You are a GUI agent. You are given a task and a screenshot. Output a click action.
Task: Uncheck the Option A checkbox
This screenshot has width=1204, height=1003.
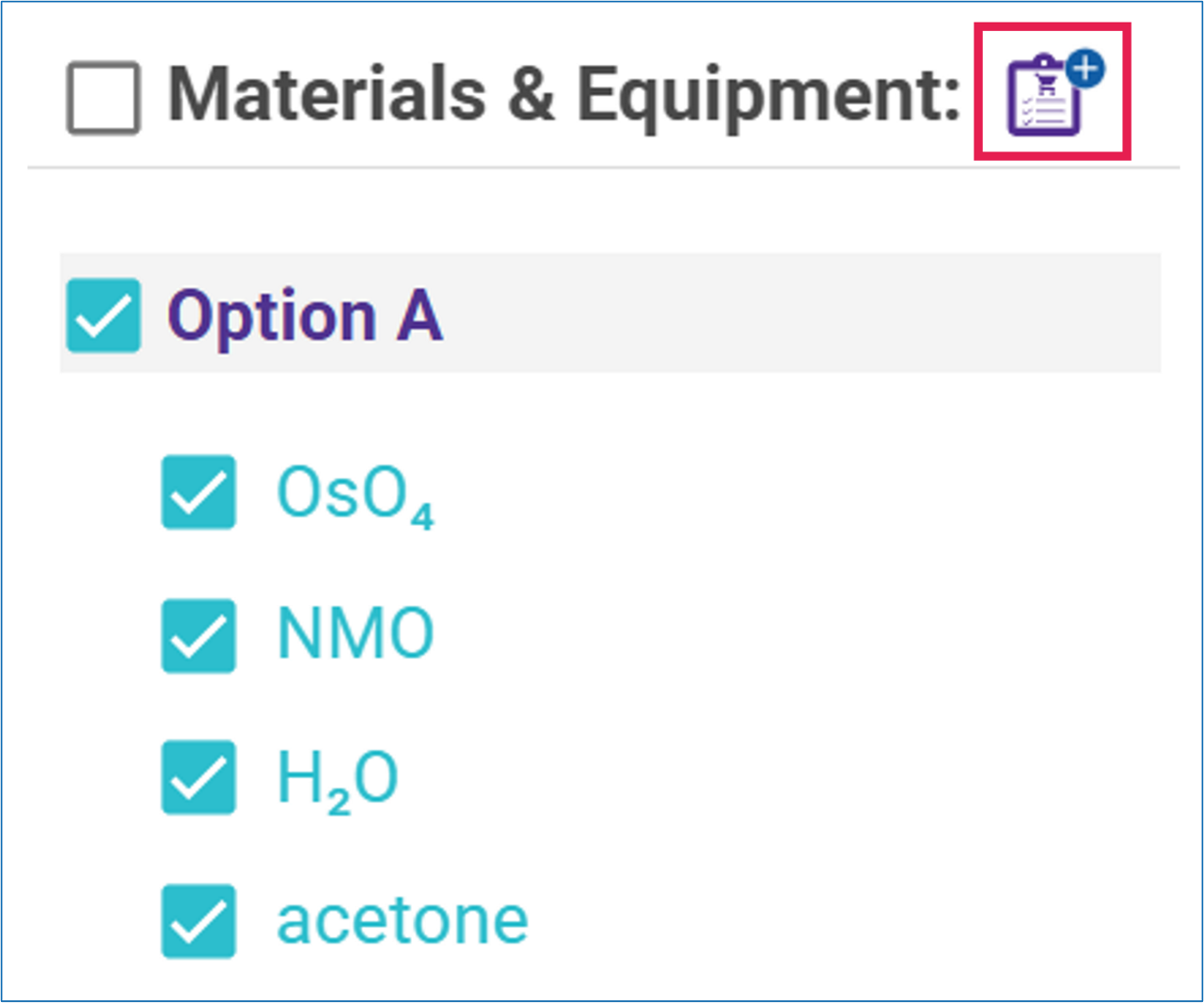(x=103, y=315)
